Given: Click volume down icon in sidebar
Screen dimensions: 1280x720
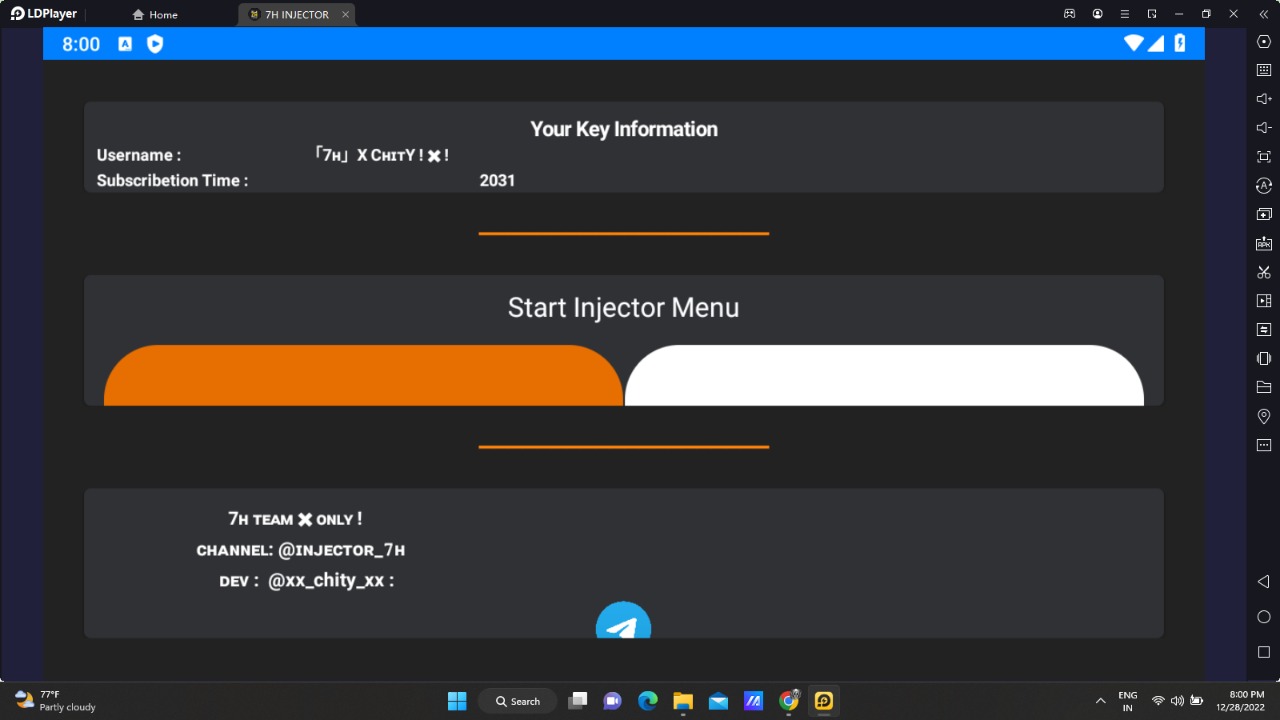Looking at the screenshot, I should [x=1264, y=128].
